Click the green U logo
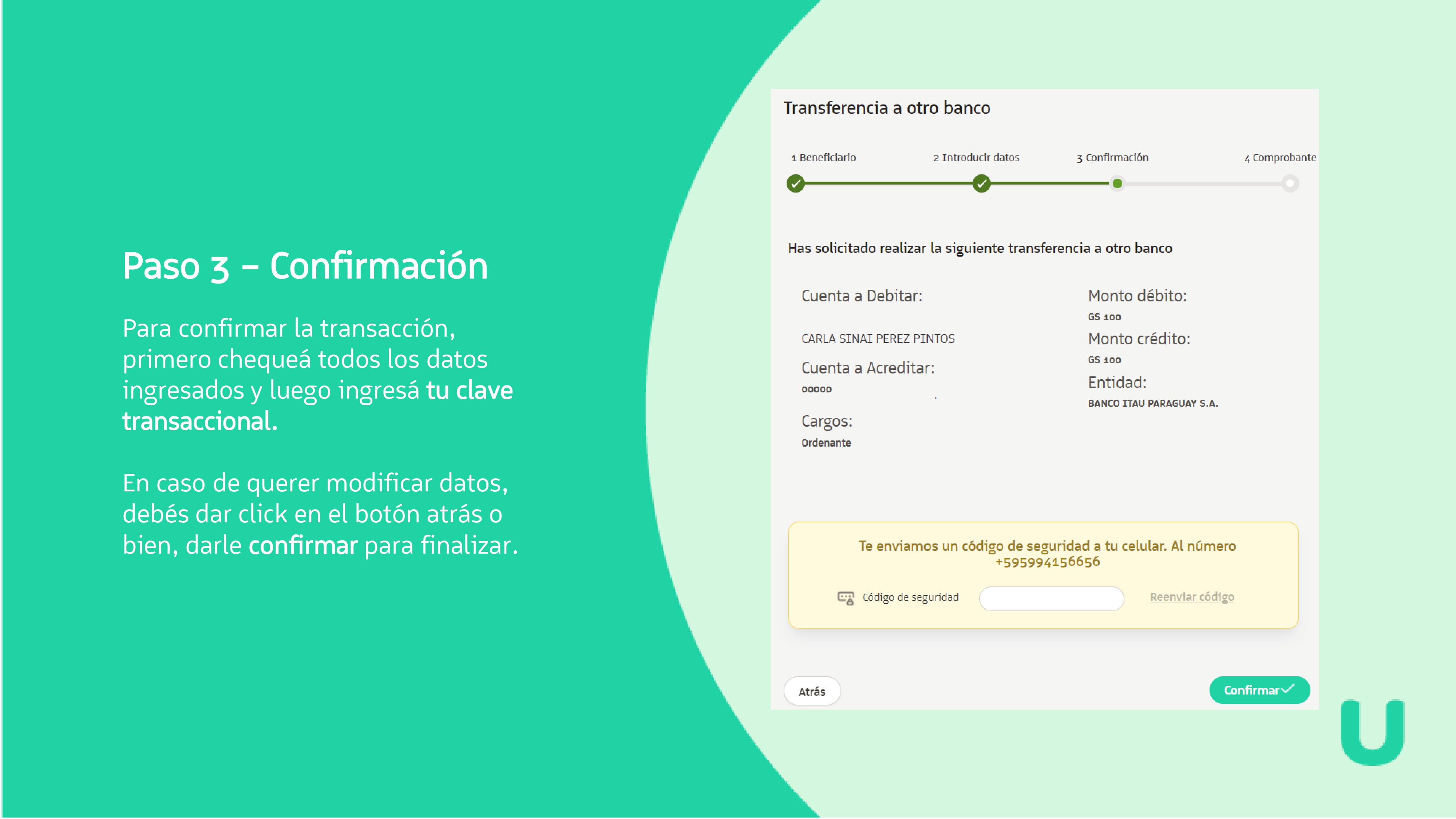The image size is (1456, 819). point(1372,732)
